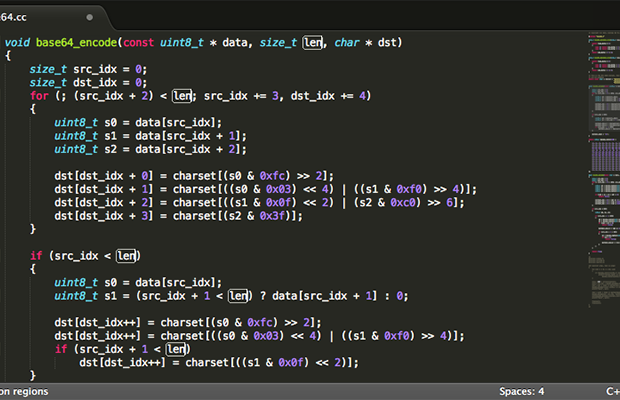Image resolution: width=620 pixels, height=400 pixels.
Task: Click 'len' in 'if (src_idx < len)' line
Action: point(127,256)
